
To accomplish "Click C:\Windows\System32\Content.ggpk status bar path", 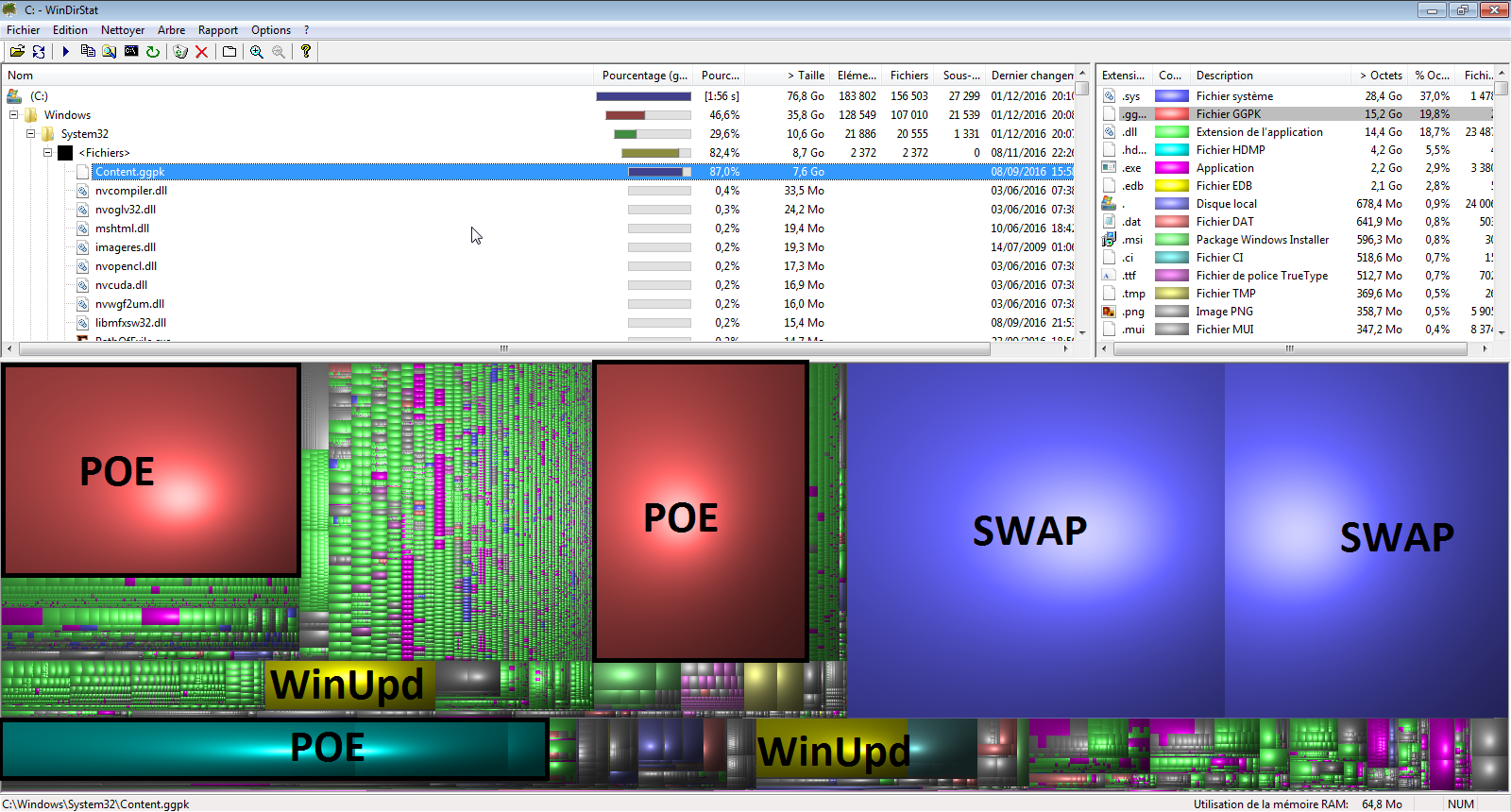I will pos(95,804).
